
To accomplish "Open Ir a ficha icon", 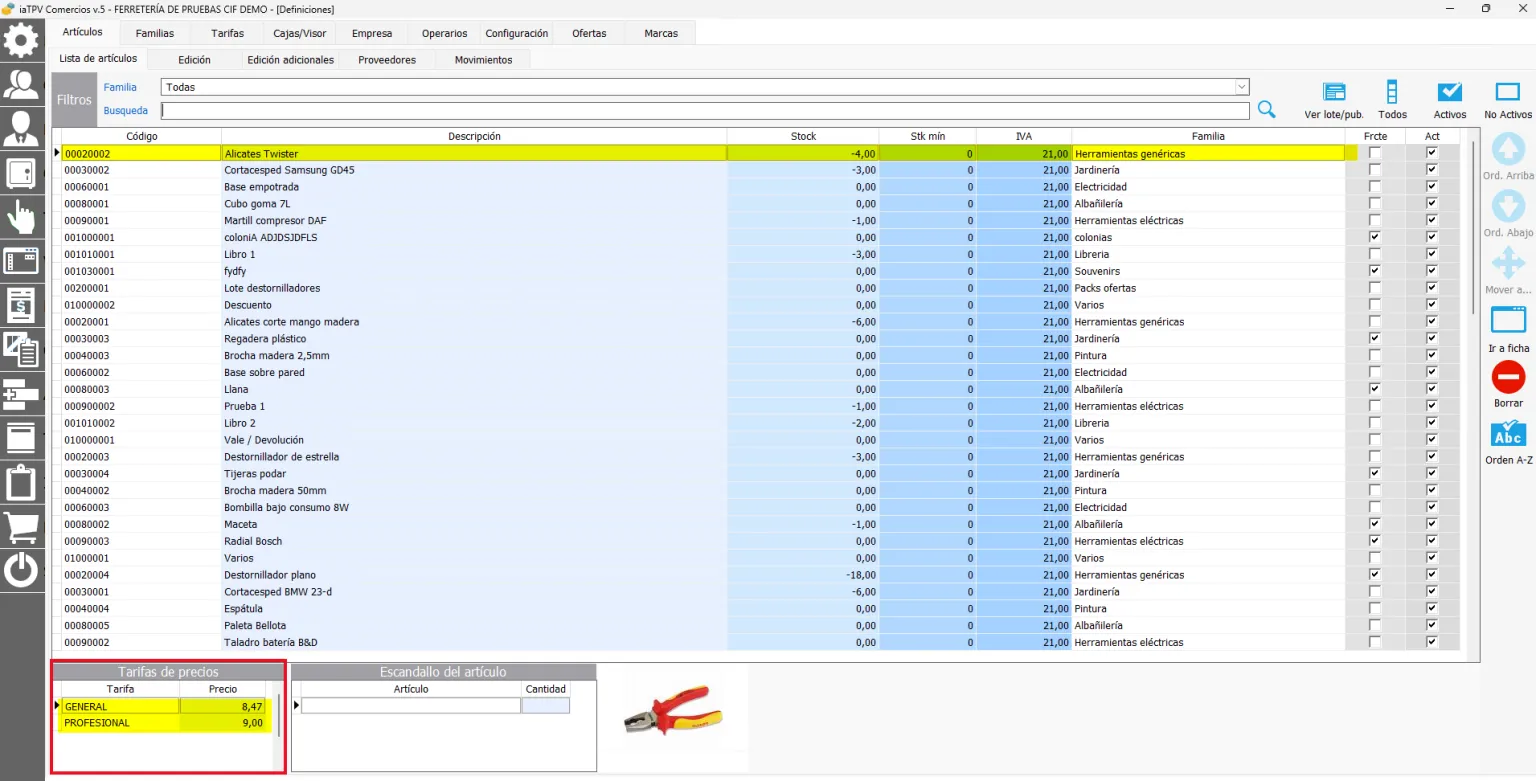I will click(x=1508, y=320).
